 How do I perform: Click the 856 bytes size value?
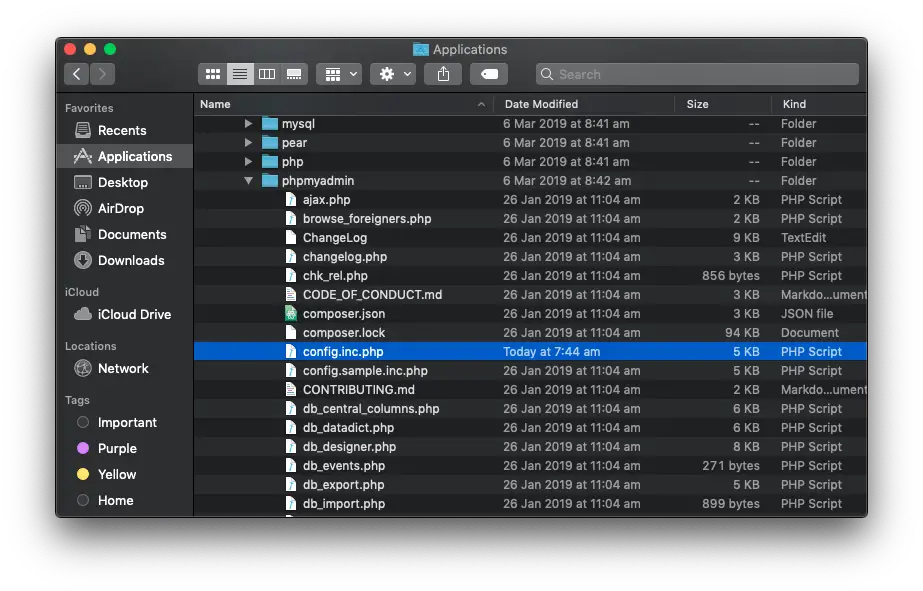(x=731, y=275)
